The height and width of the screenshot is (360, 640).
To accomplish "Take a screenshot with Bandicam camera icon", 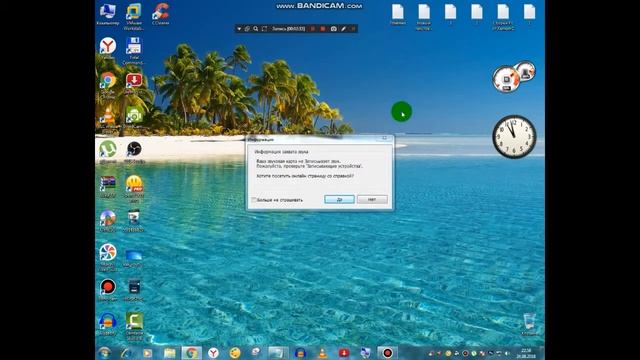I will (333, 29).
